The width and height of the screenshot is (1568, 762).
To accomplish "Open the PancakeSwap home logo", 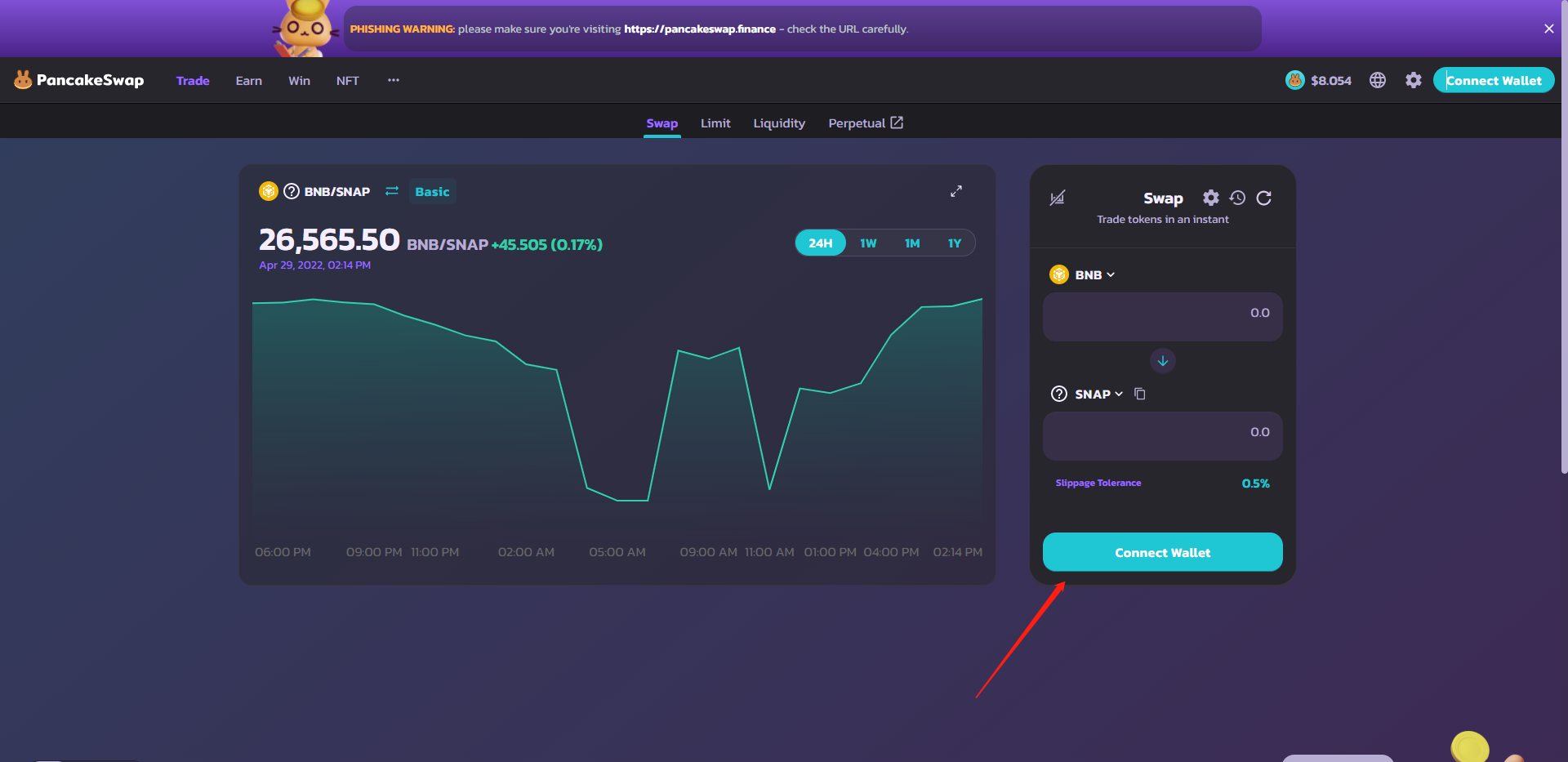I will pos(78,80).
